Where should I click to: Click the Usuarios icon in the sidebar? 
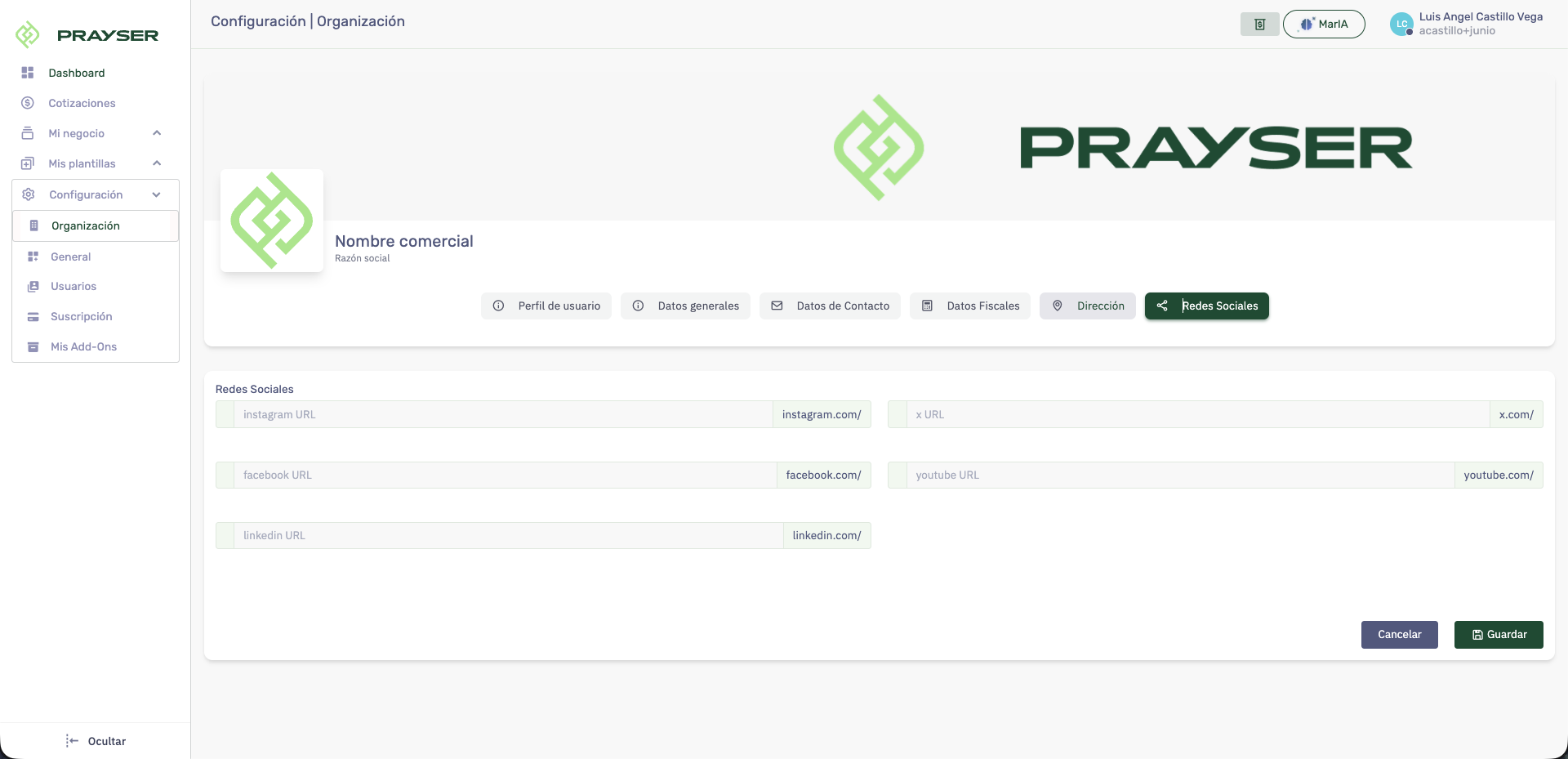33,287
